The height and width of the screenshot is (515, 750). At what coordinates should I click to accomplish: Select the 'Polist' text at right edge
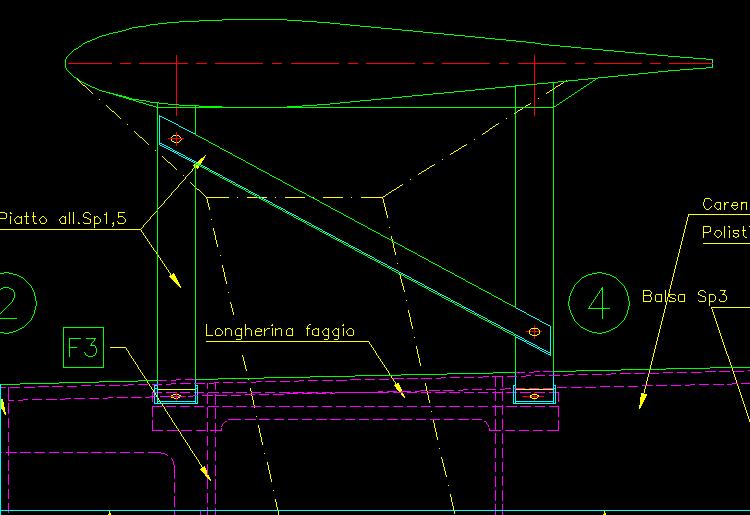(725, 233)
